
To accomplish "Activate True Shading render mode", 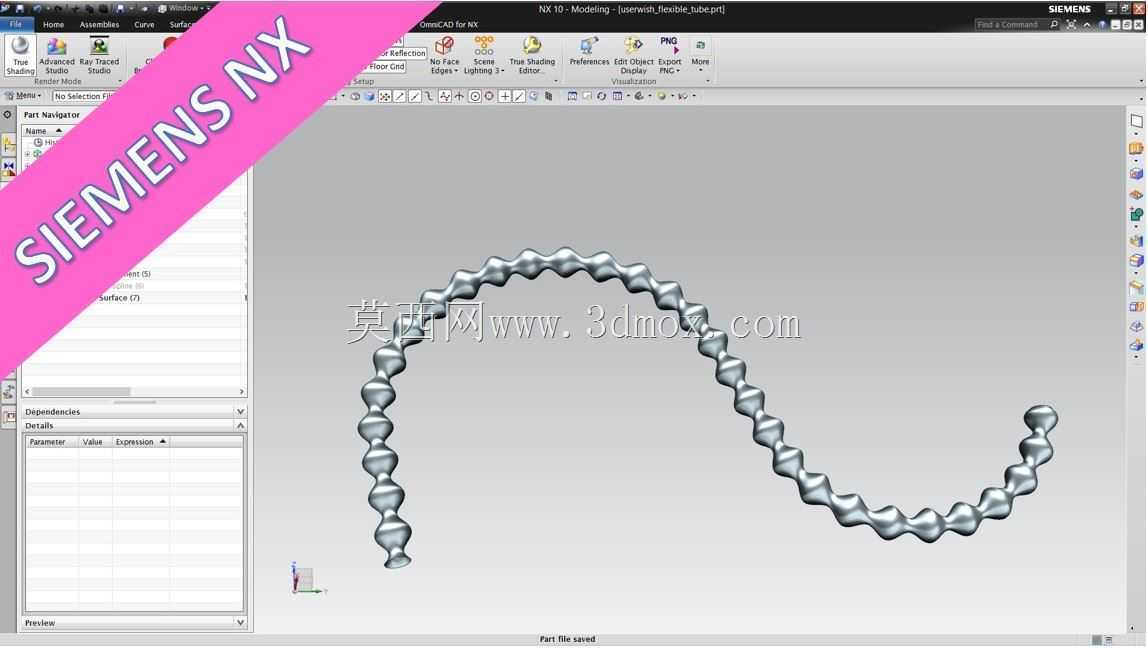I will click(x=20, y=56).
